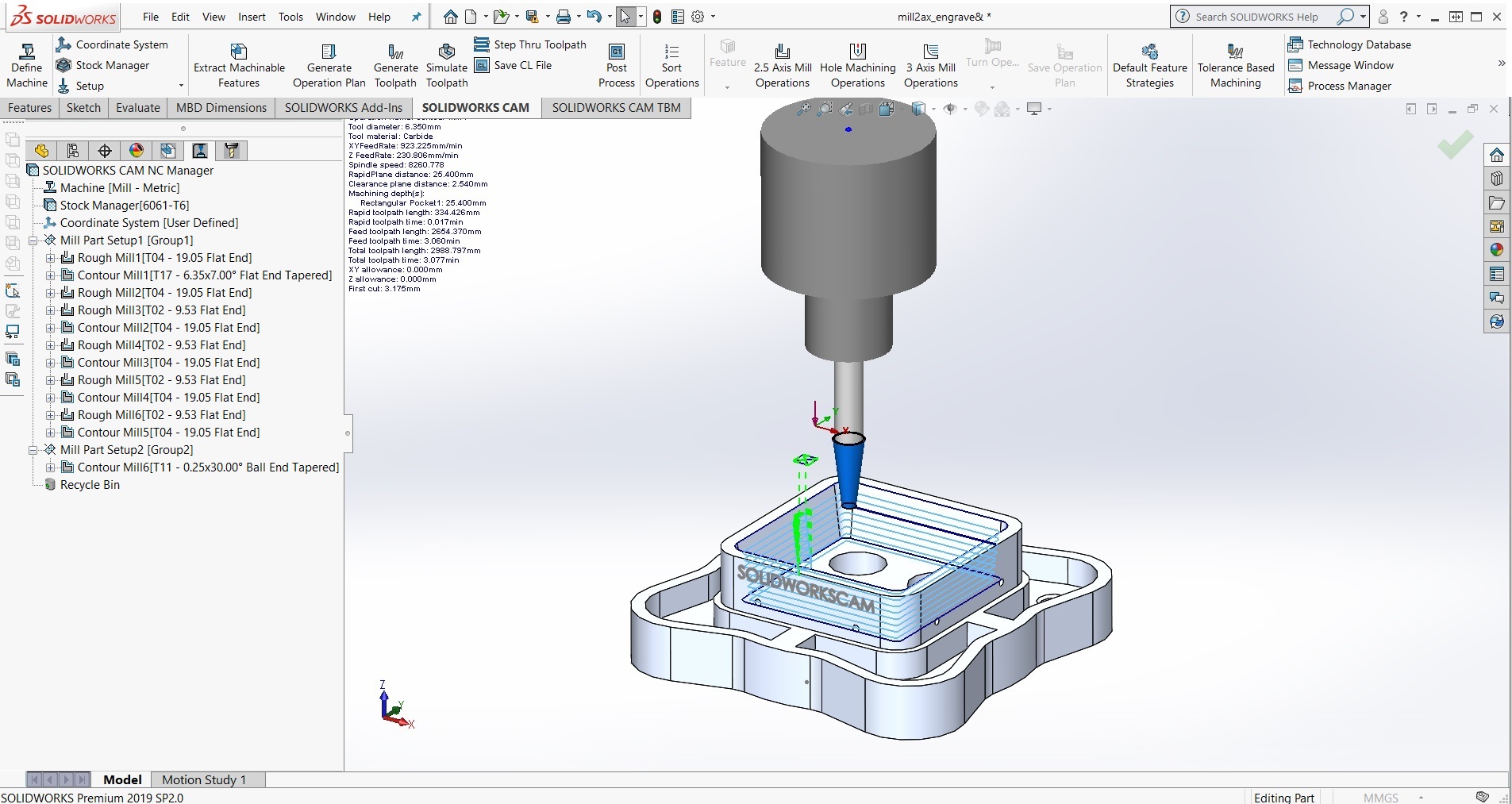Viewport: 1512px width, 804px height.
Task: Switch to the Features tab
Action: (x=29, y=108)
